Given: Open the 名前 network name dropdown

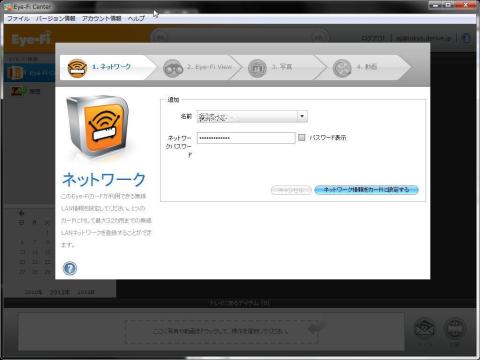Looking at the screenshot, I should coord(252,116).
